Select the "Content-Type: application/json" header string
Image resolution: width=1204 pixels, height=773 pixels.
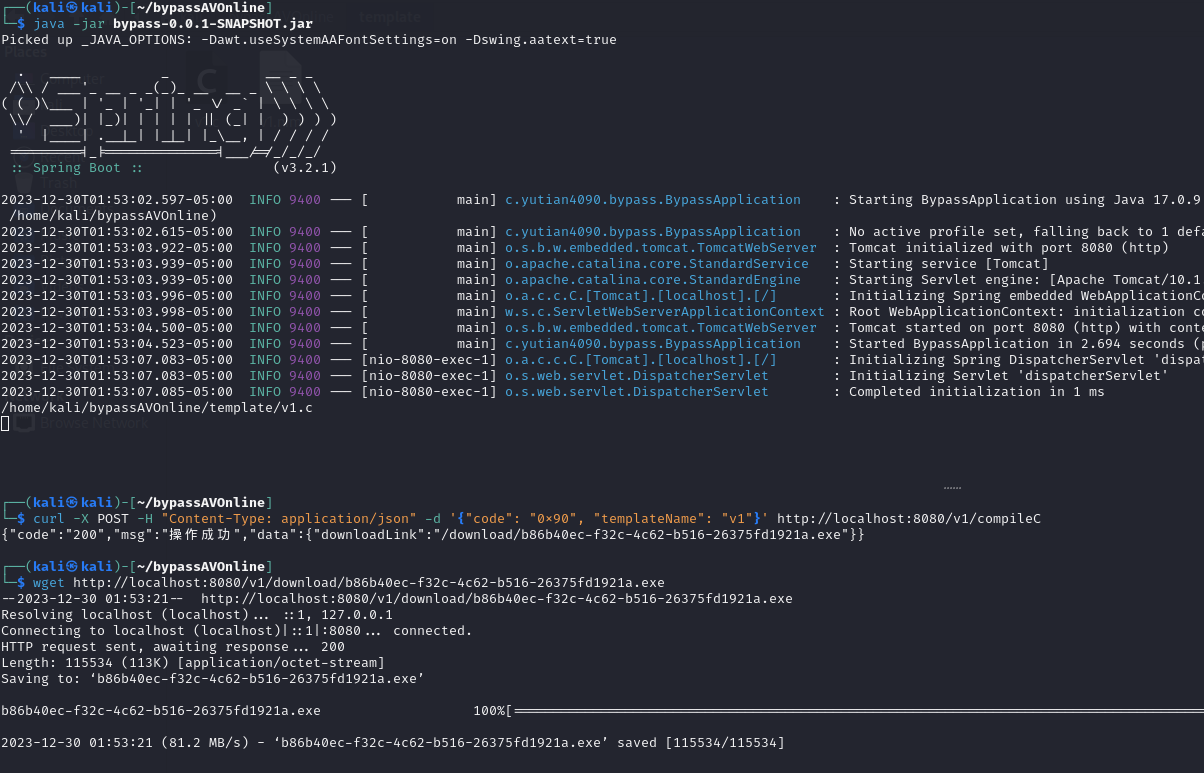pyautogui.click(x=289, y=519)
